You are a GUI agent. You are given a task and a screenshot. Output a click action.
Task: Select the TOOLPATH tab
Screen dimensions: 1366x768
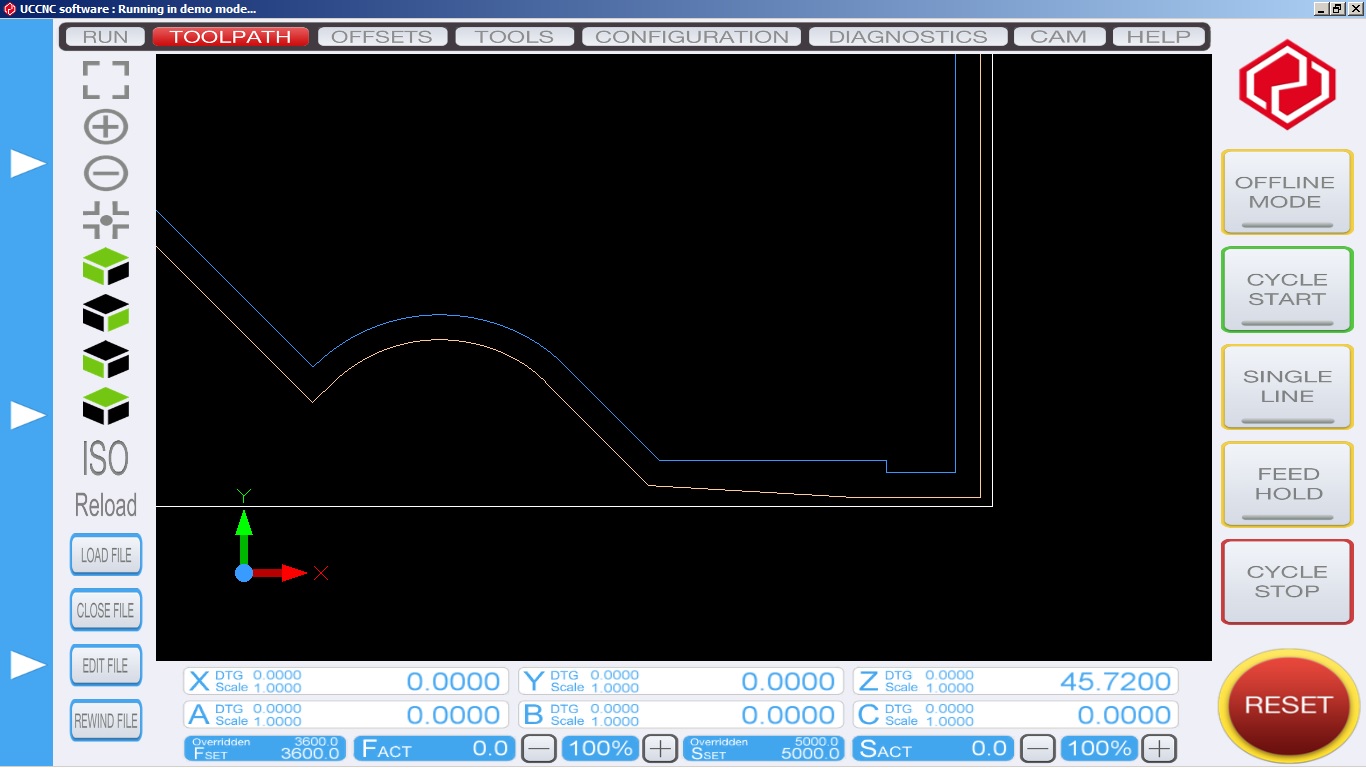pyautogui.click(x=231, y=37)
